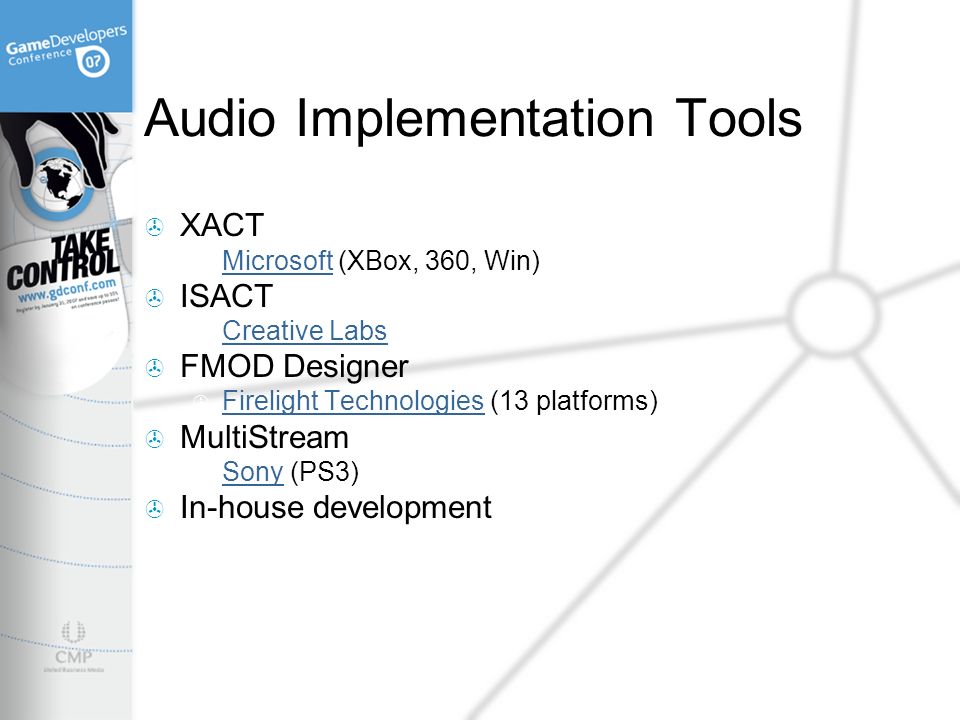Click the Game Developers Conference 07 logo
The height and width of the screenshot is (720, 960).
[66, 53]
